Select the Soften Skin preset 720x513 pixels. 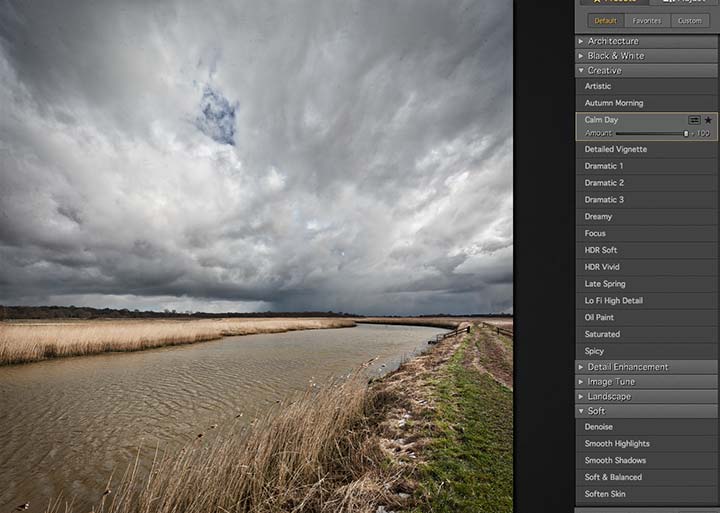click(646, 495)
